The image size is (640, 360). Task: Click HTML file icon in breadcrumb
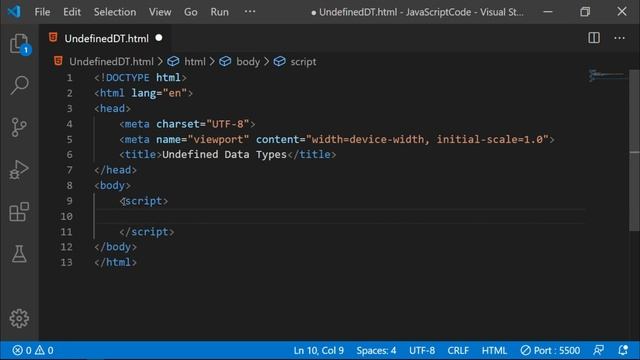[58, 61]
